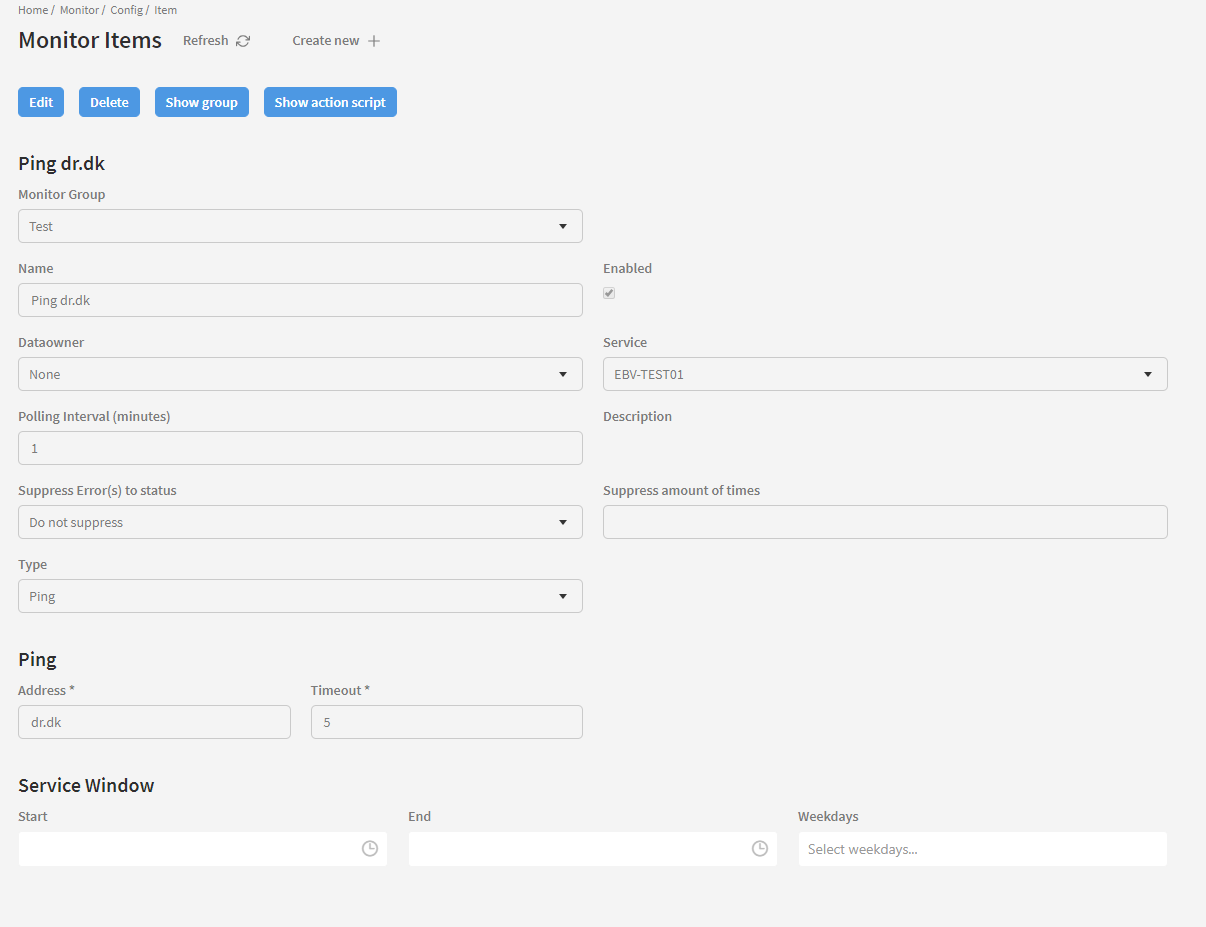This screenshot has width=1206, height=927.
Task: Open Config in the breadcrumb trail
Action: click(x=126, y=10)
